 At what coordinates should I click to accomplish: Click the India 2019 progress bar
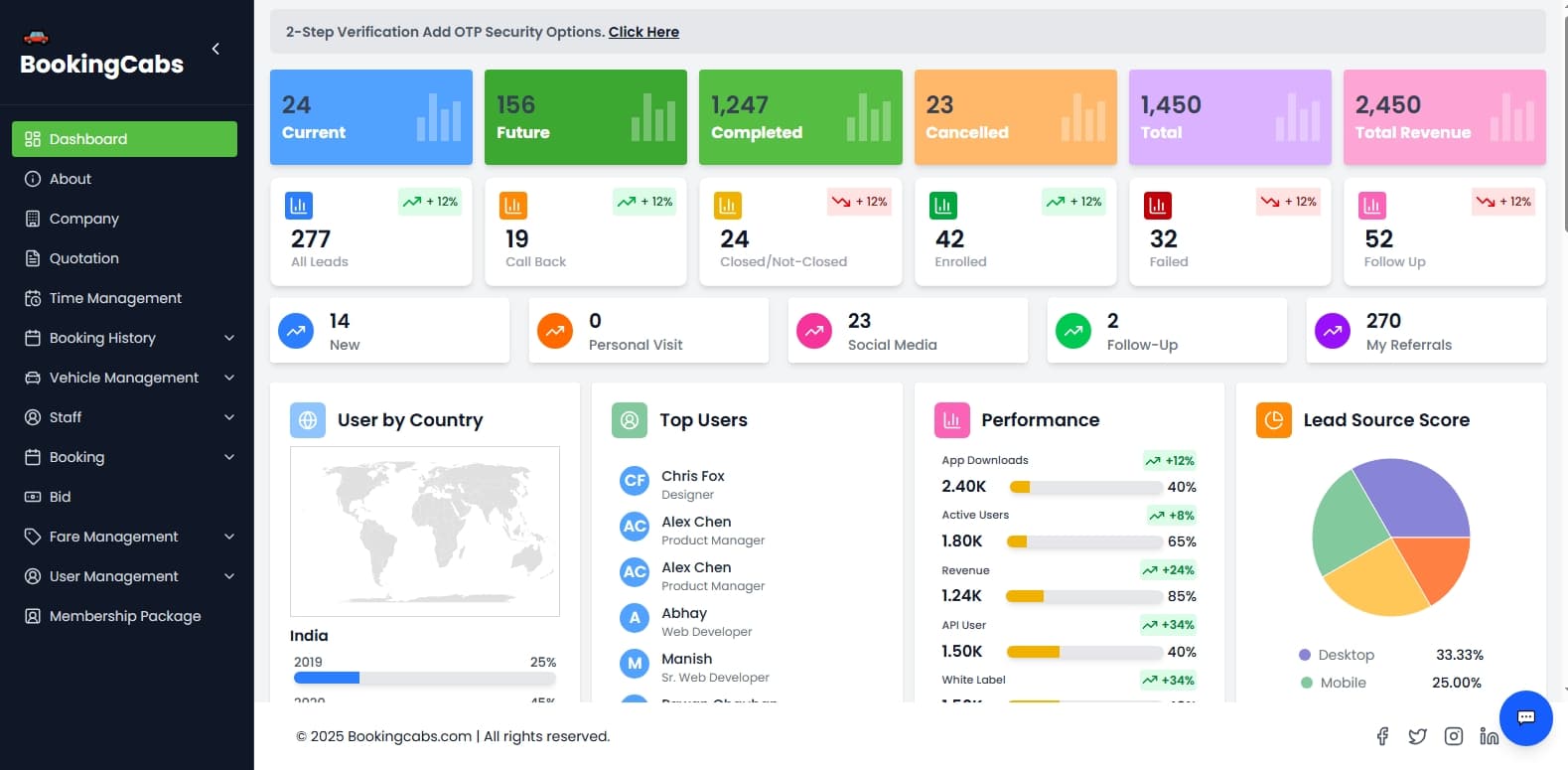click(424, 678)
